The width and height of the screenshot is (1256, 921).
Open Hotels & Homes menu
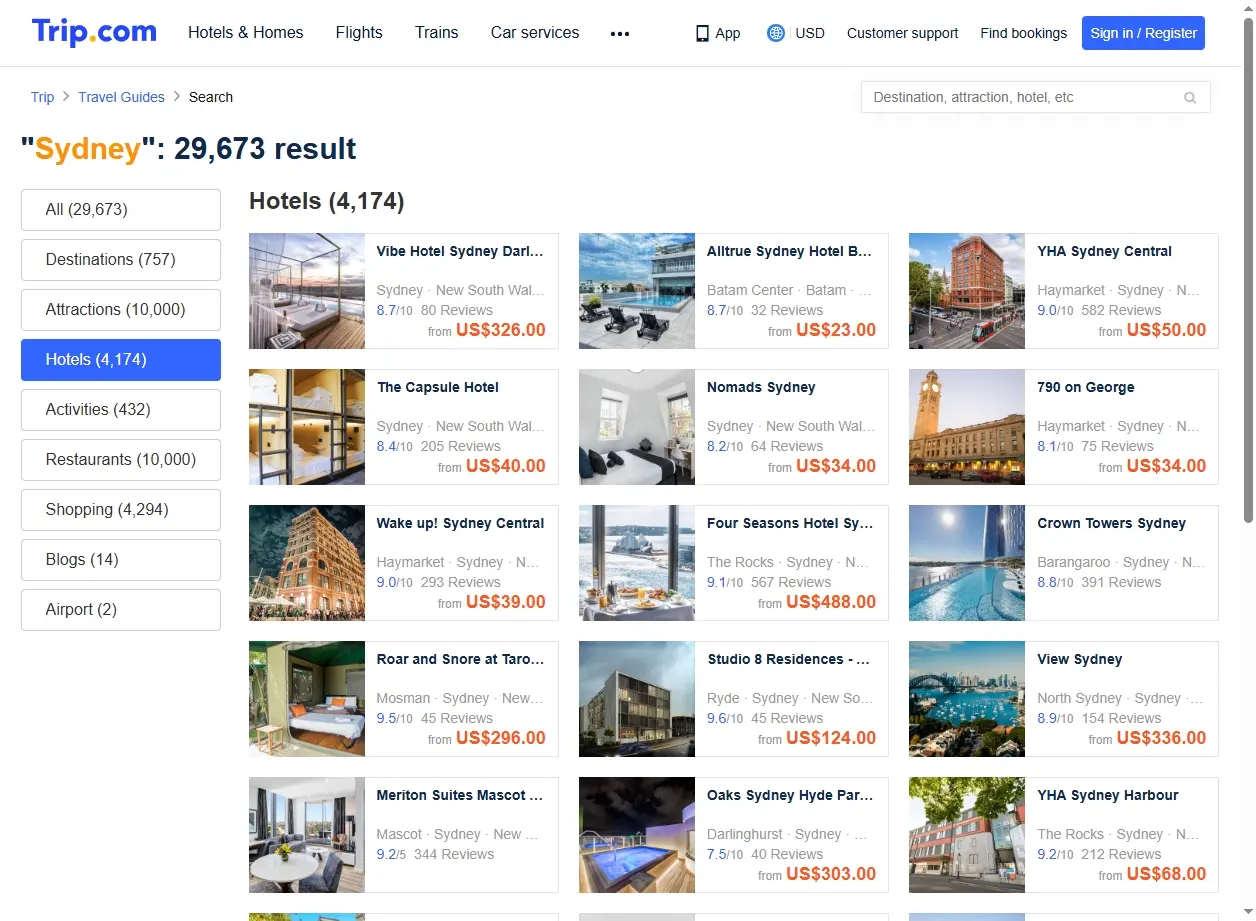click(x=246, y=32)
